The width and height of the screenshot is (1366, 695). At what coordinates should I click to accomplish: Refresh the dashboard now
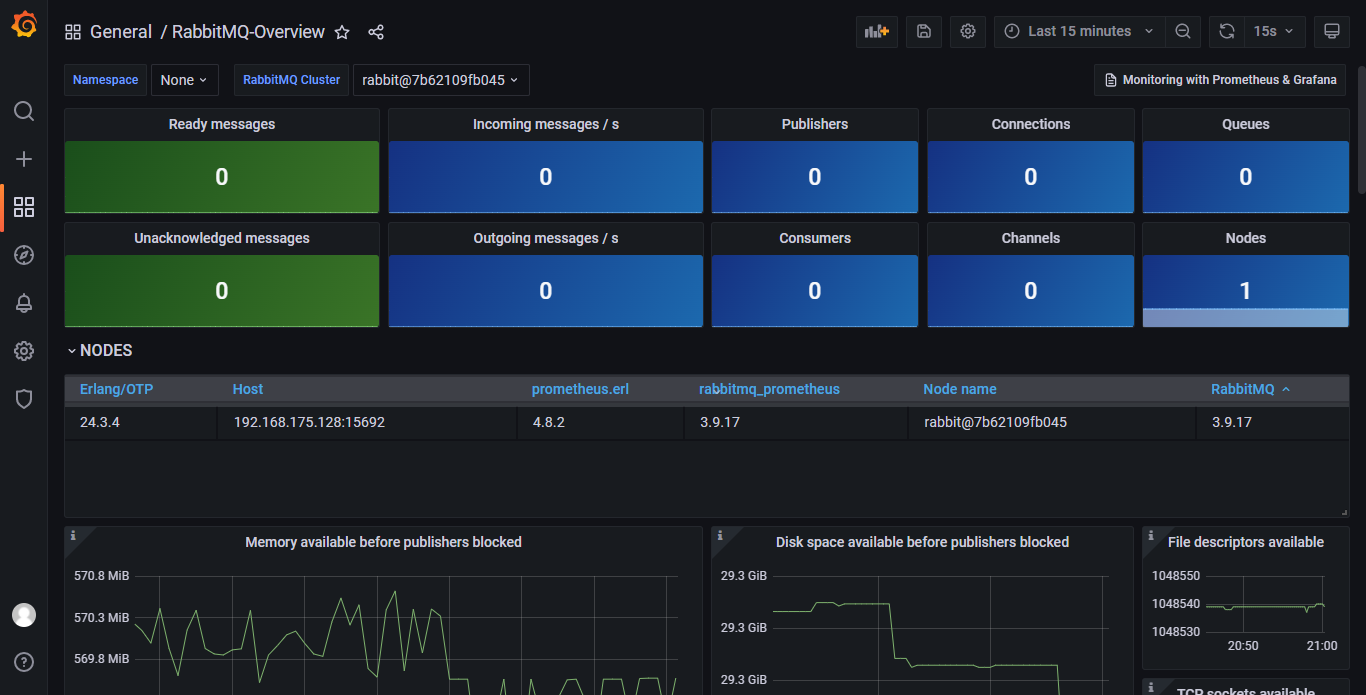tap(1227, 31)
